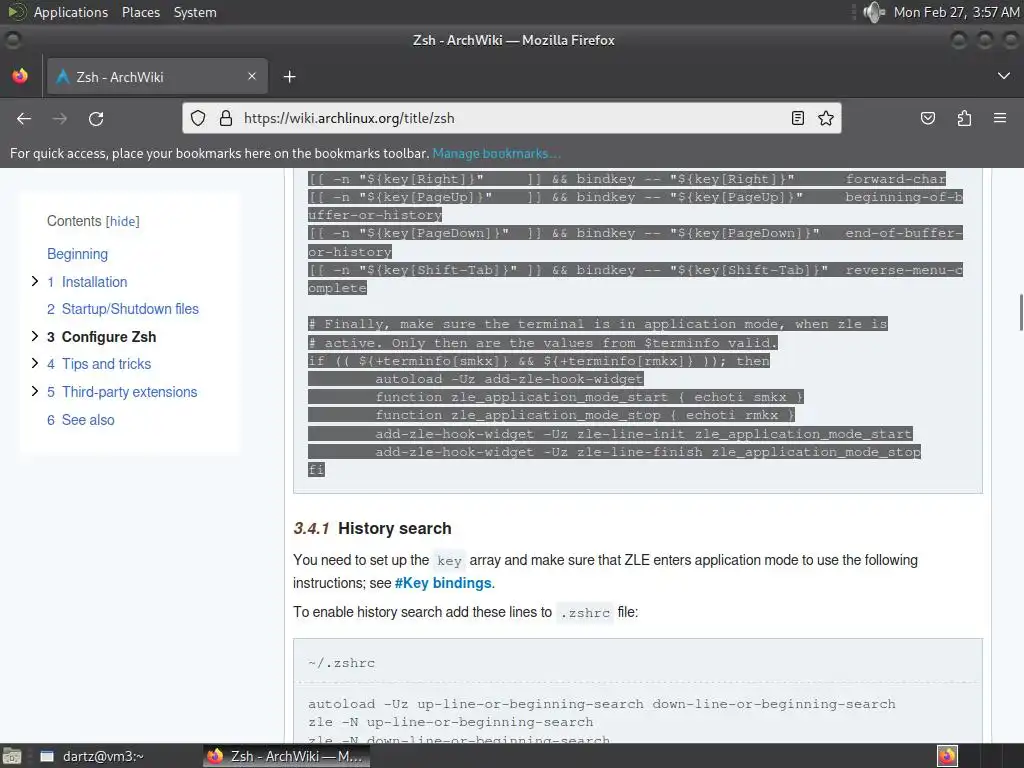Open the Applications menu

click(x=71, y=12)
